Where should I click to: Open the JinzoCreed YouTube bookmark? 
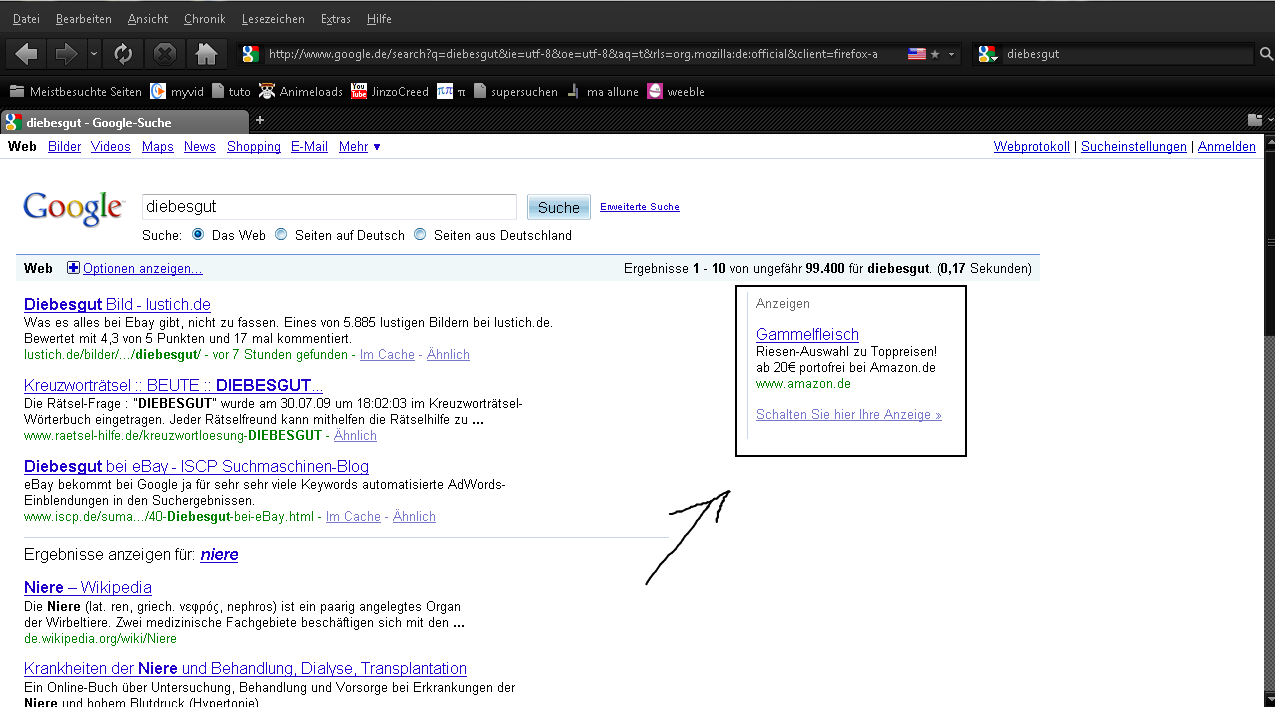[389, 91]
